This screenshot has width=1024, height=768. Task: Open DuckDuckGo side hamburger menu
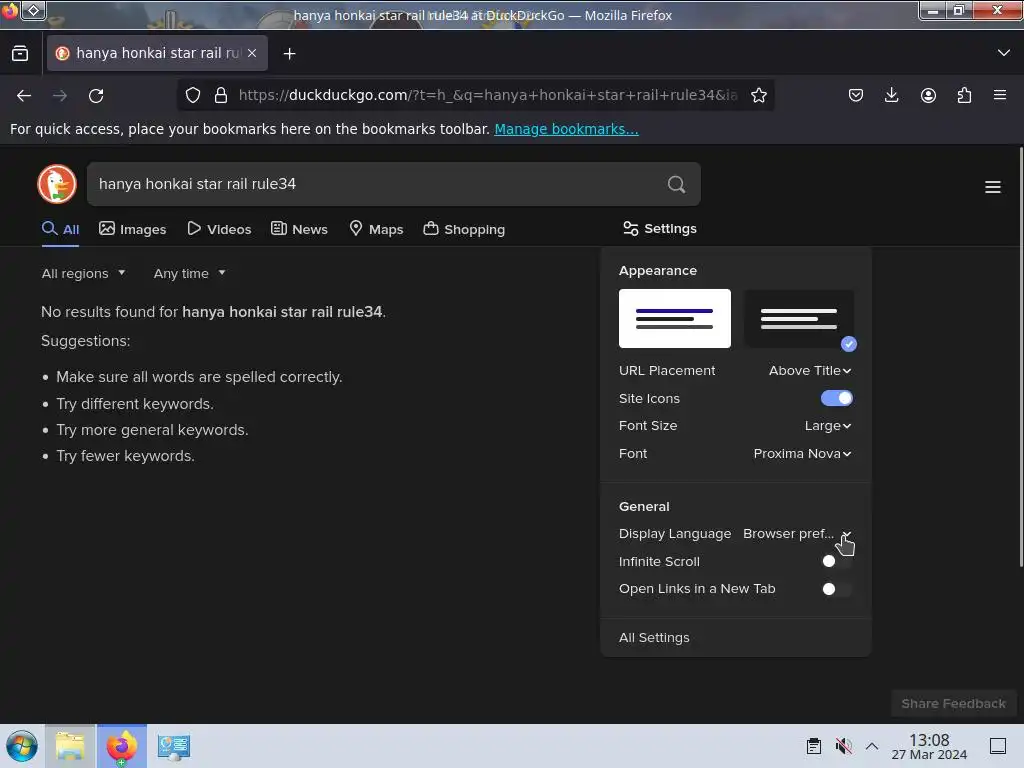pos(993,187)
